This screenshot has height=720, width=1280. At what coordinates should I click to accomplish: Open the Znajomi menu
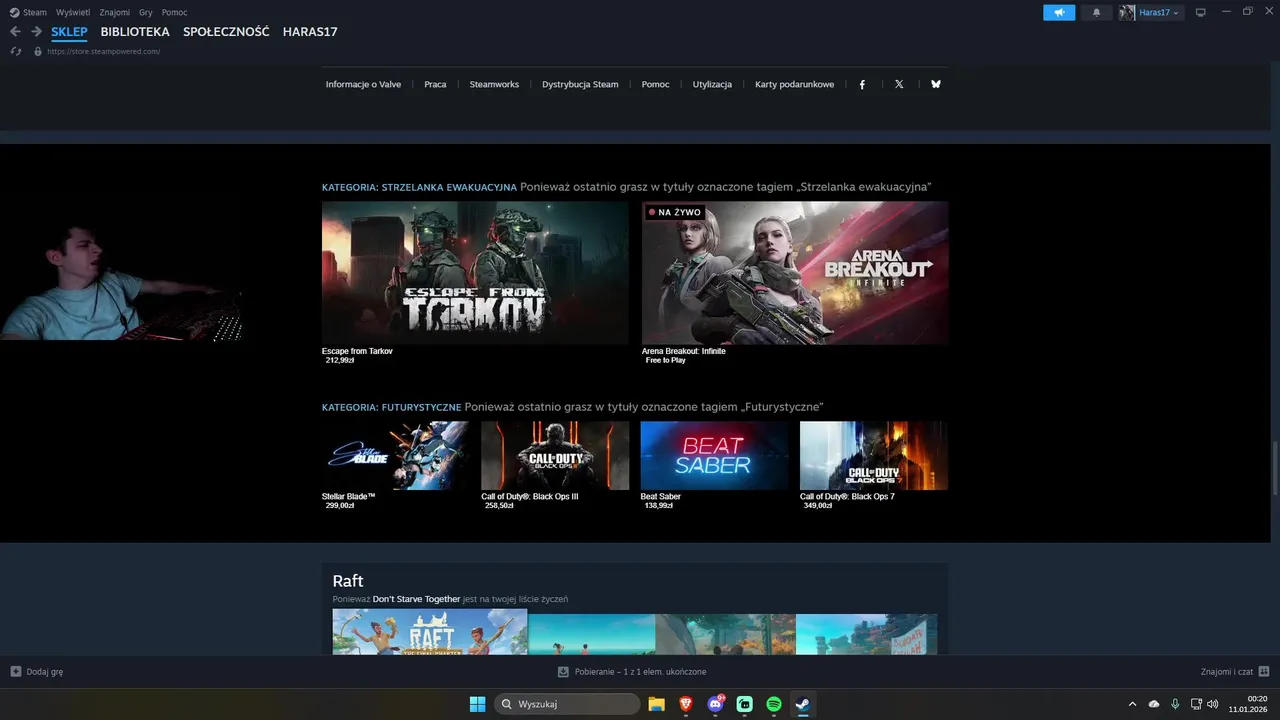tap(114, 12)
